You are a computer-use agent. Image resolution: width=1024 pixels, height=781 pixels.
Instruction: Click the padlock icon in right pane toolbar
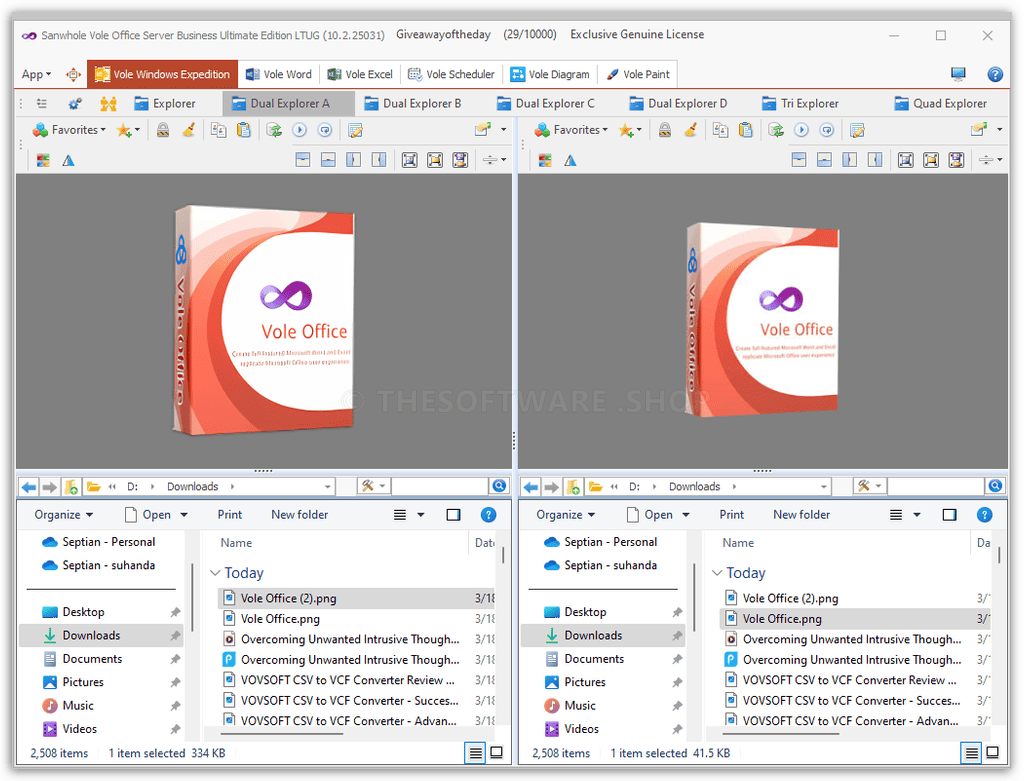click(665, 130)
